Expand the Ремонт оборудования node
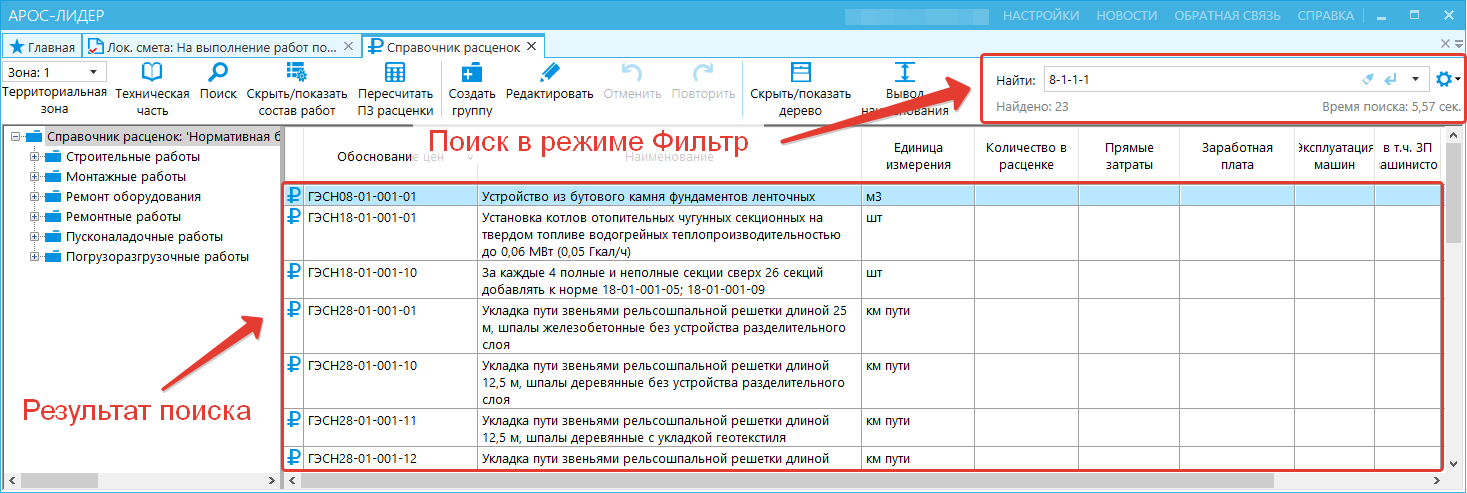This screenshot has height=493, width=1467. click(x=34, y=196)
